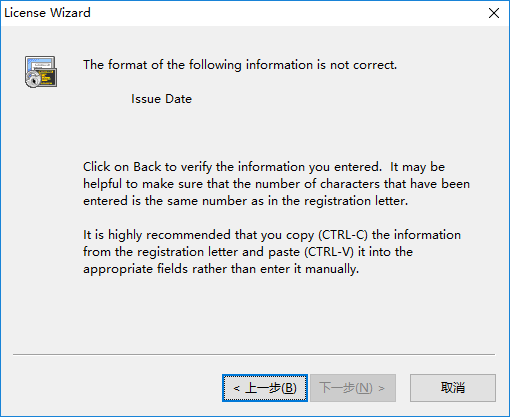This screenshot has width=510, height=417.
Task: Click the (CTRL-C) text in the instructions
Action: click(343, 235)
